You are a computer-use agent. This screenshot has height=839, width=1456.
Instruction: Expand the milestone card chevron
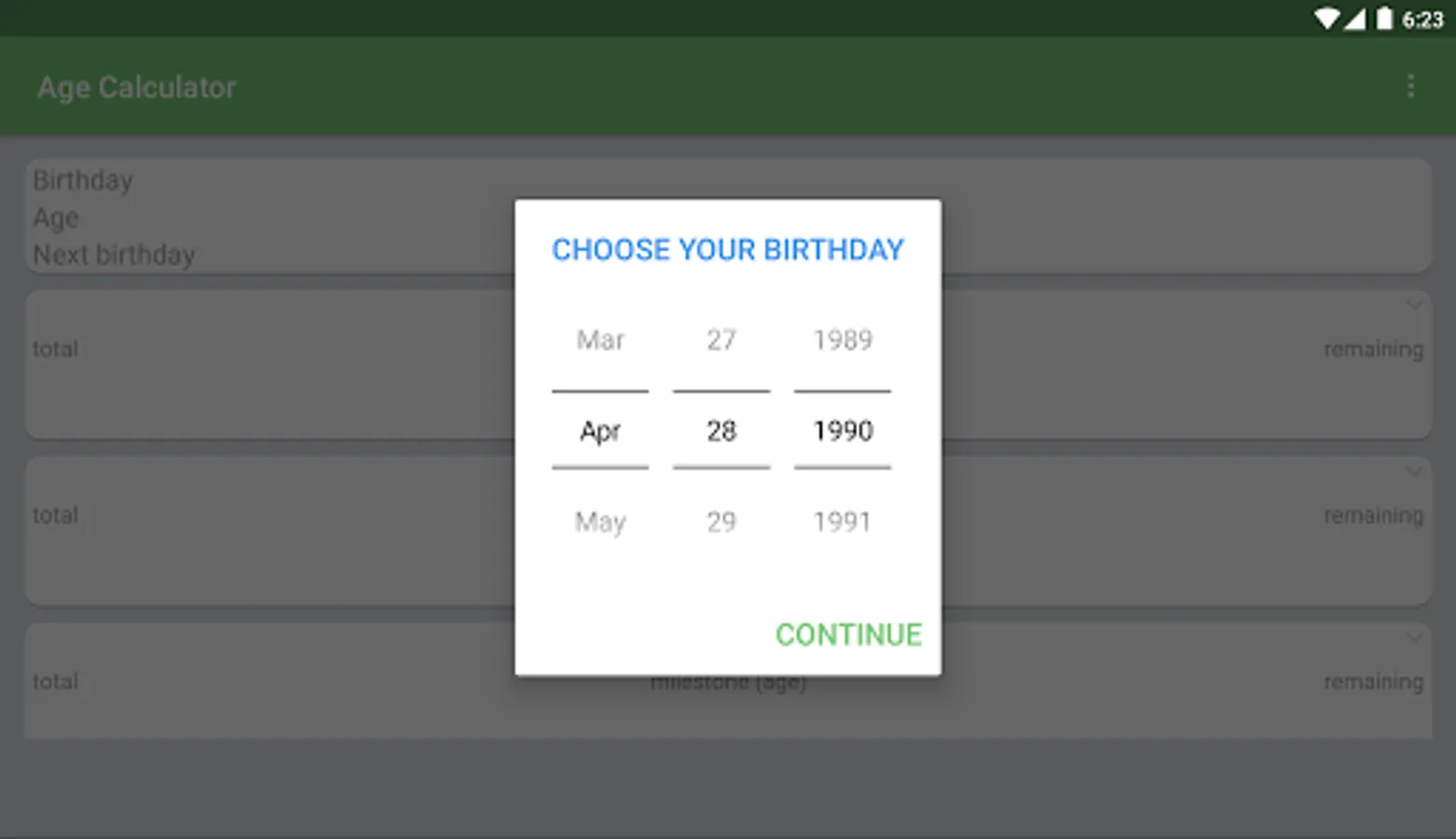point(1414,638)
